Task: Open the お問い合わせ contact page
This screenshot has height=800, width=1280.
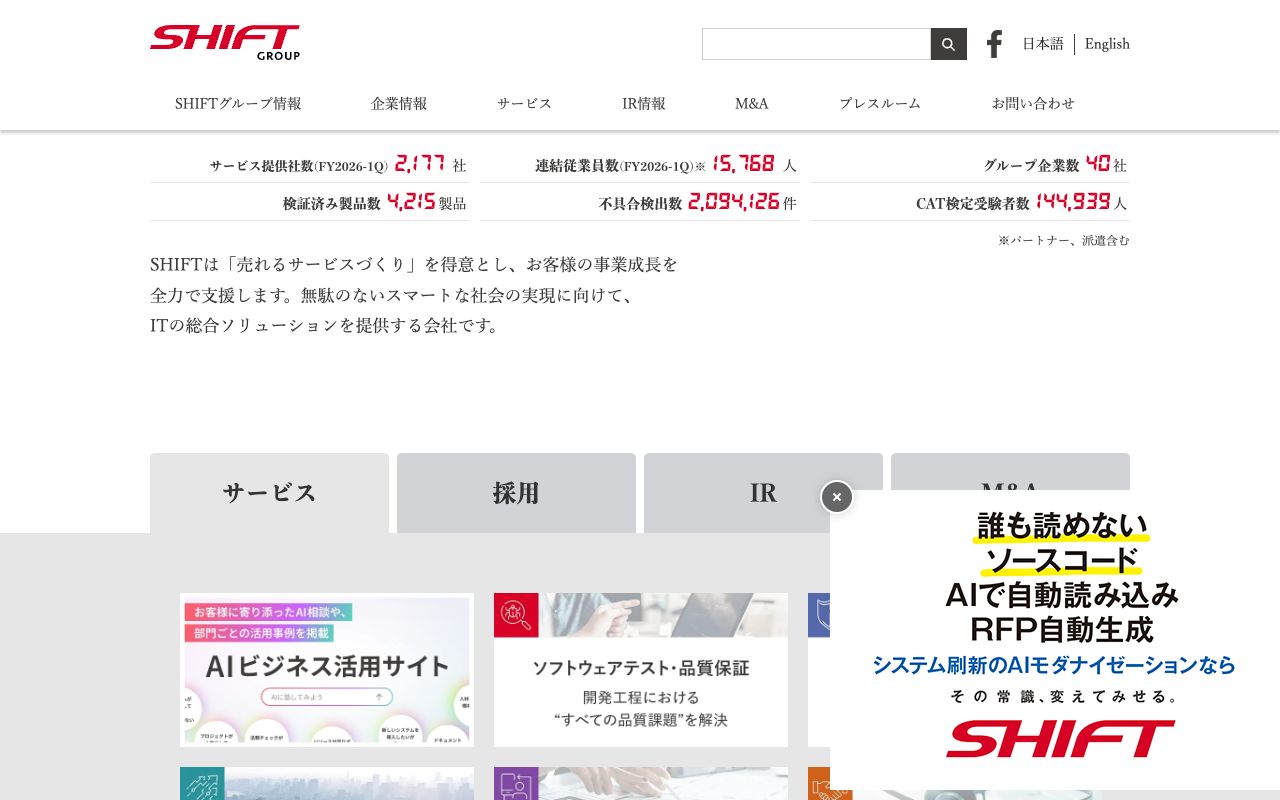Action: tap(1033, 103)
